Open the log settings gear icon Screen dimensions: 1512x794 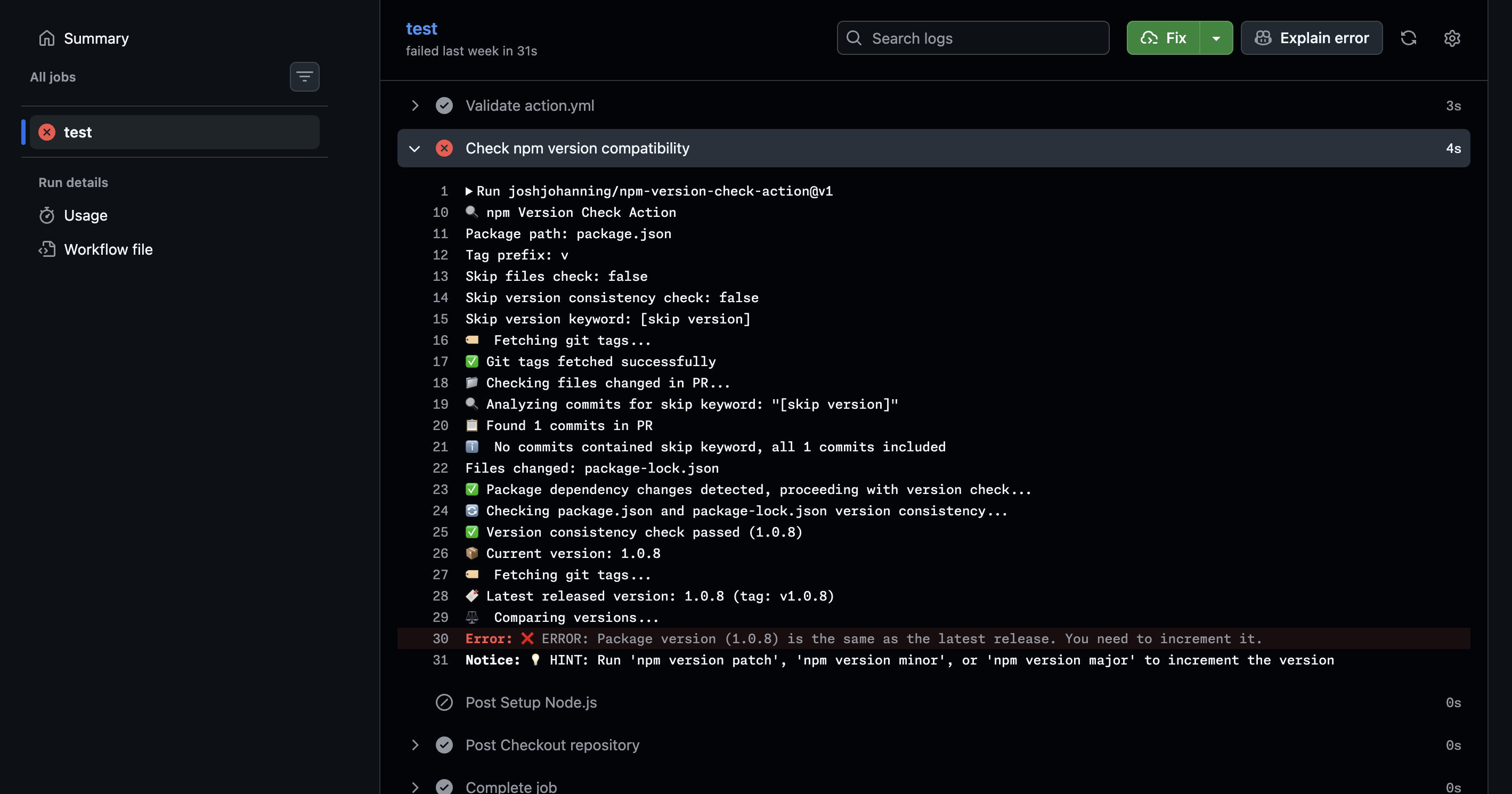click(x=1452, y=38)
